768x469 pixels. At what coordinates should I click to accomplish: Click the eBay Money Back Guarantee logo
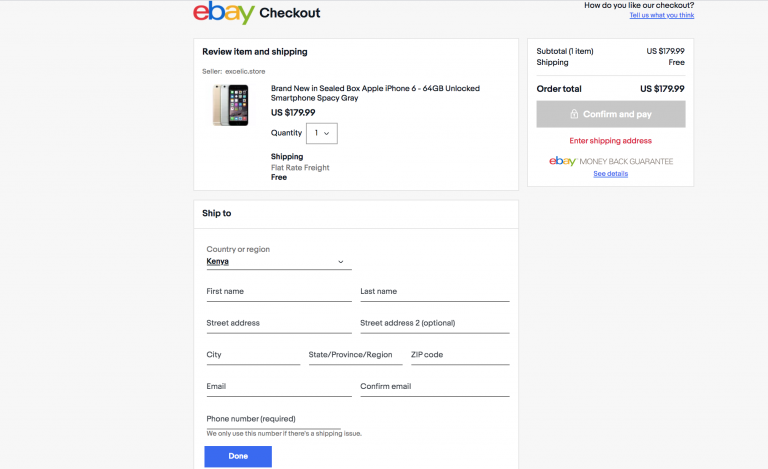pos(610,161)
